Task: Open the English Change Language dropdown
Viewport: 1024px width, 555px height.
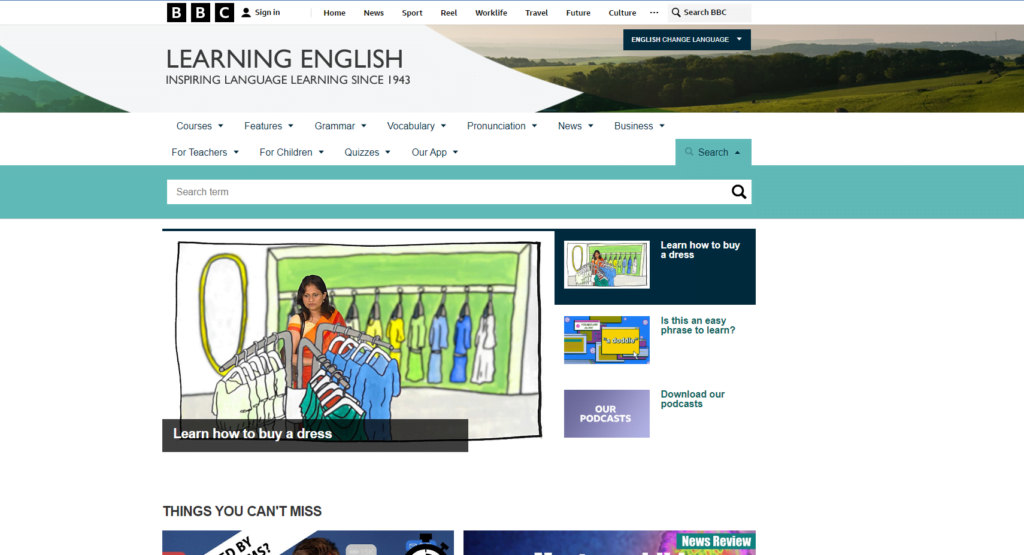Action: click(x=686, y=40)
